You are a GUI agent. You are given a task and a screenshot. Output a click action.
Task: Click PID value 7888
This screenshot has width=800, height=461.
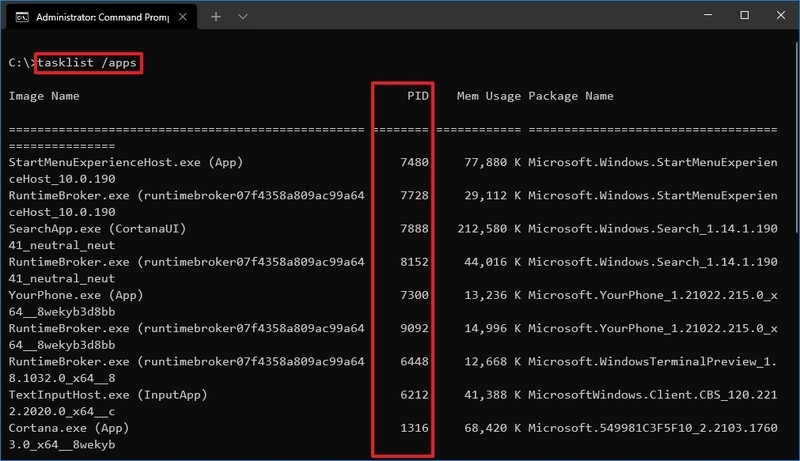point(414,228)
